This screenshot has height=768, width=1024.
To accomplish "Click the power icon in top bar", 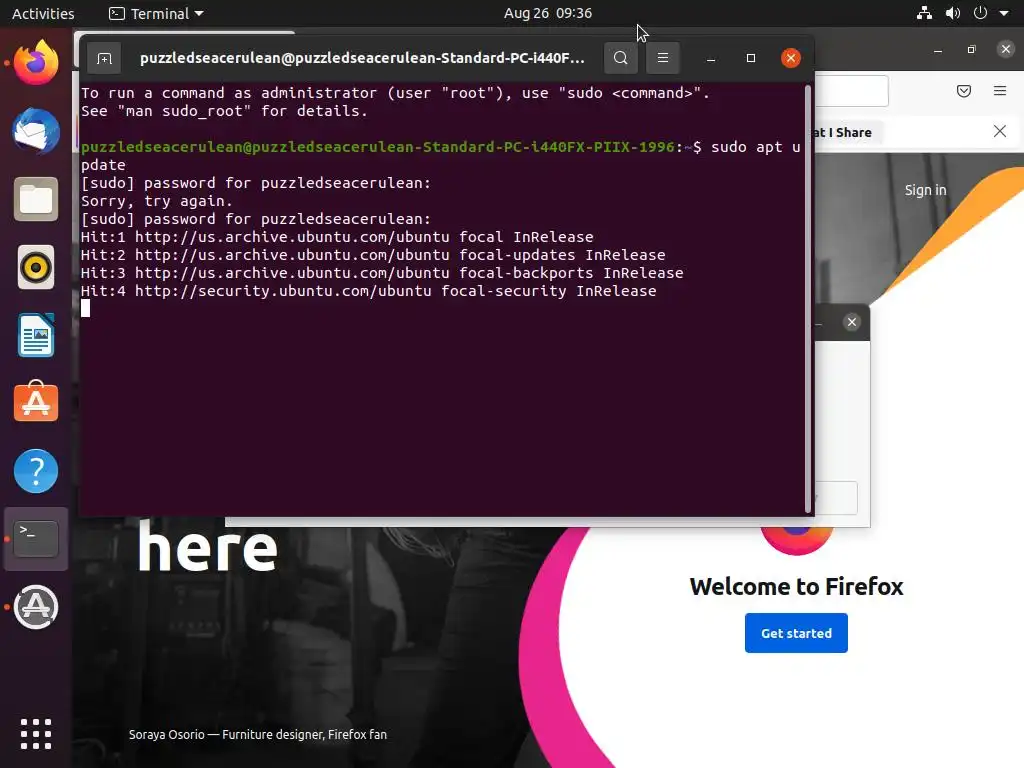I will tap(980, 13).
